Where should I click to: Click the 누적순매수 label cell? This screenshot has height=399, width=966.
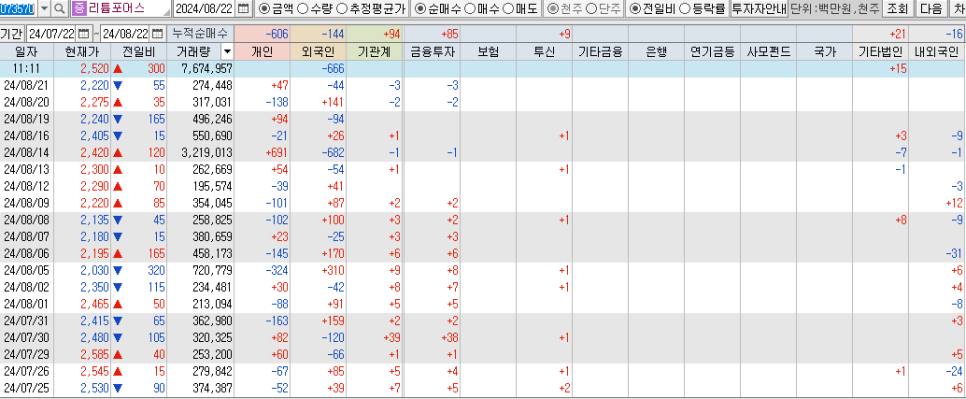pos(200,33)
